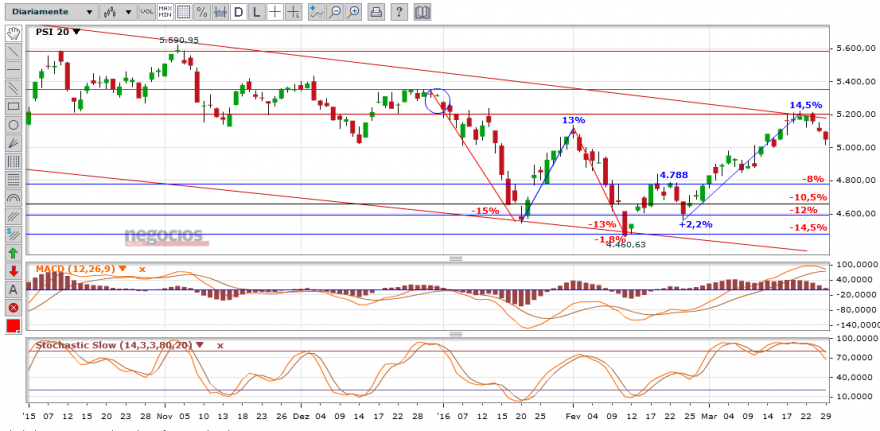Click the blue 14,5% annotation at peak
The height and width of the screenshot is (431, 880).
806,105
